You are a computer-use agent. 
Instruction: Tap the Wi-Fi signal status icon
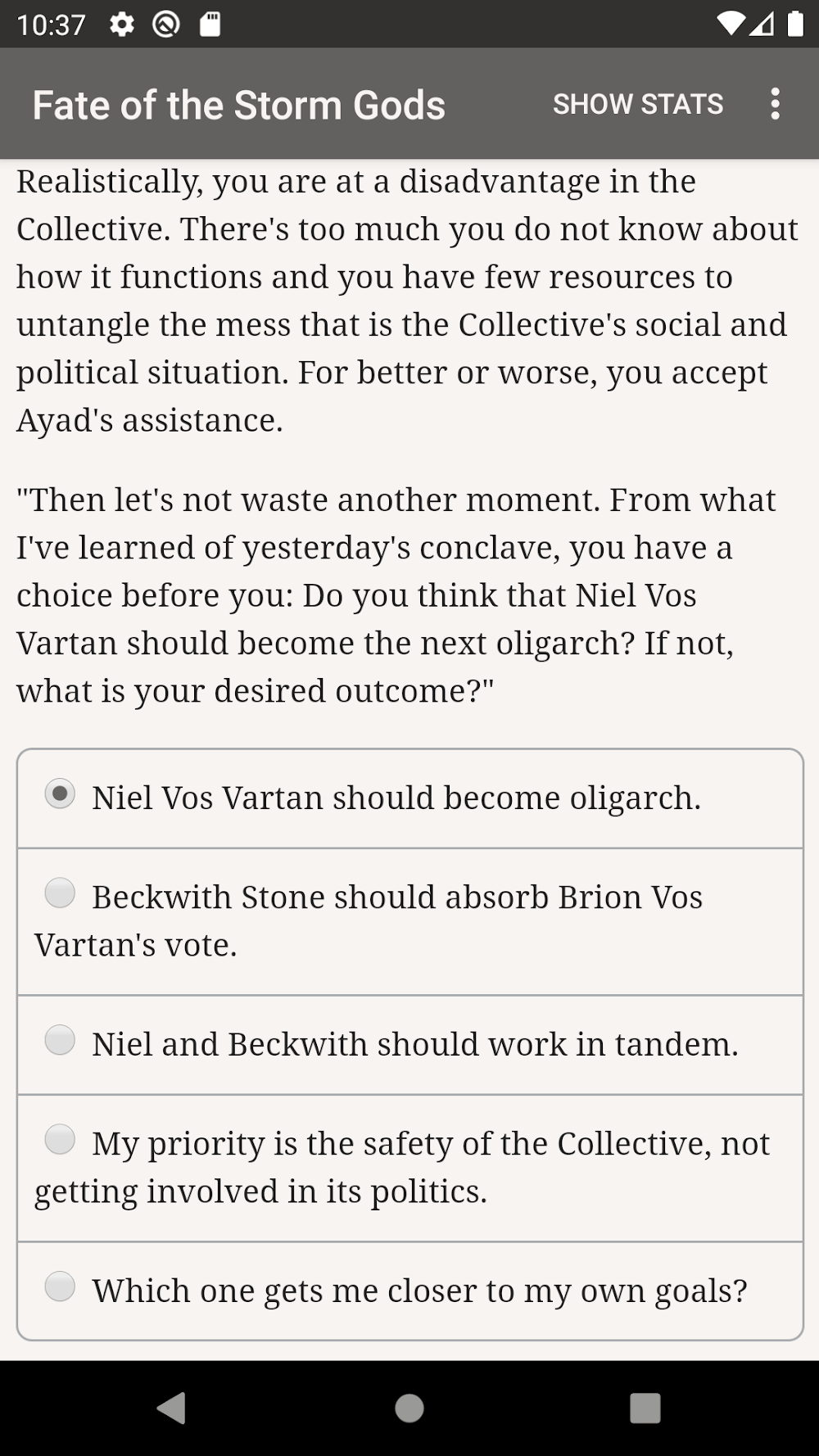click(x=729, y=25)
